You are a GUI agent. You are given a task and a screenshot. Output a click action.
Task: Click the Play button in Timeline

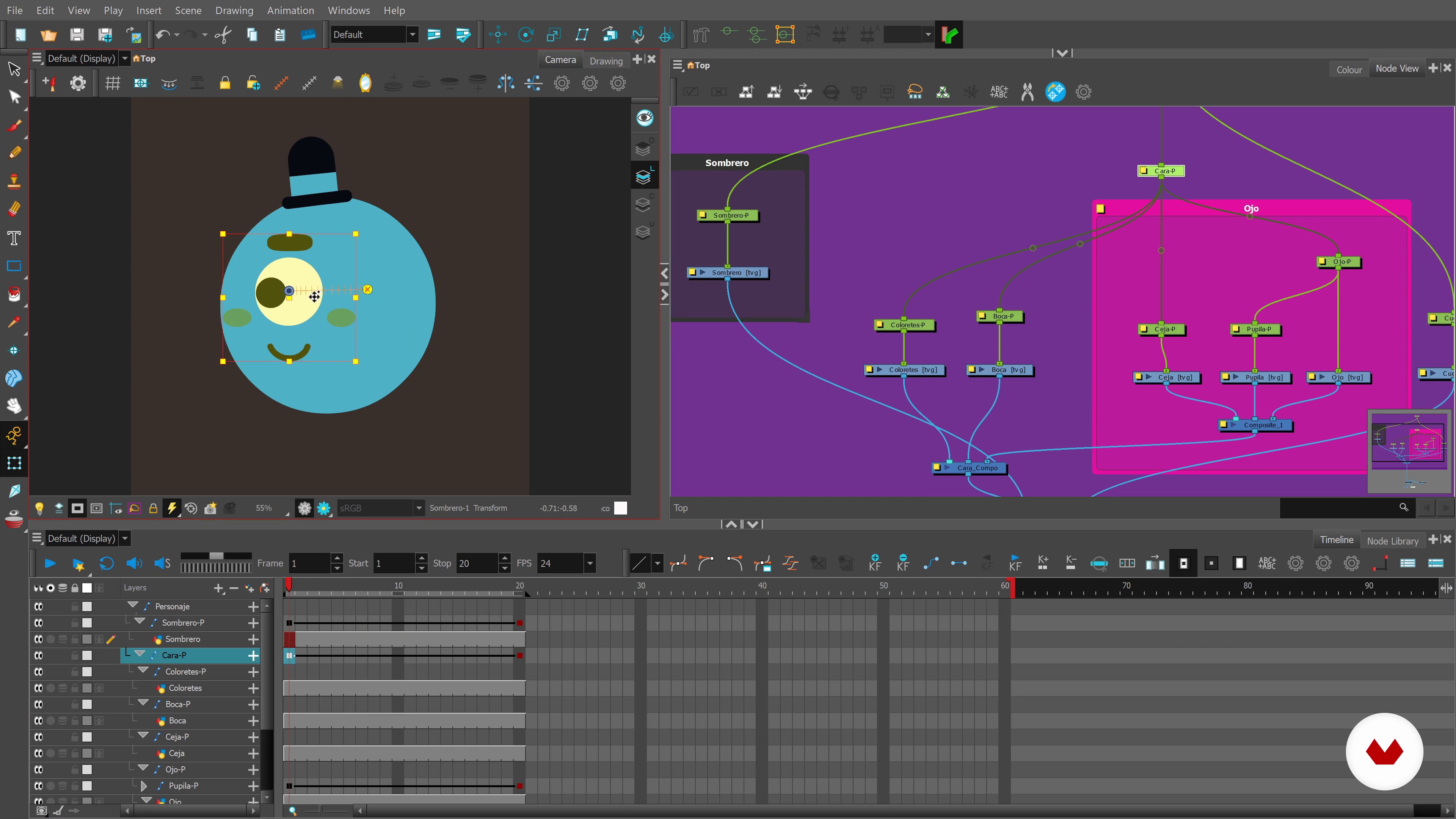pos(50,563)
